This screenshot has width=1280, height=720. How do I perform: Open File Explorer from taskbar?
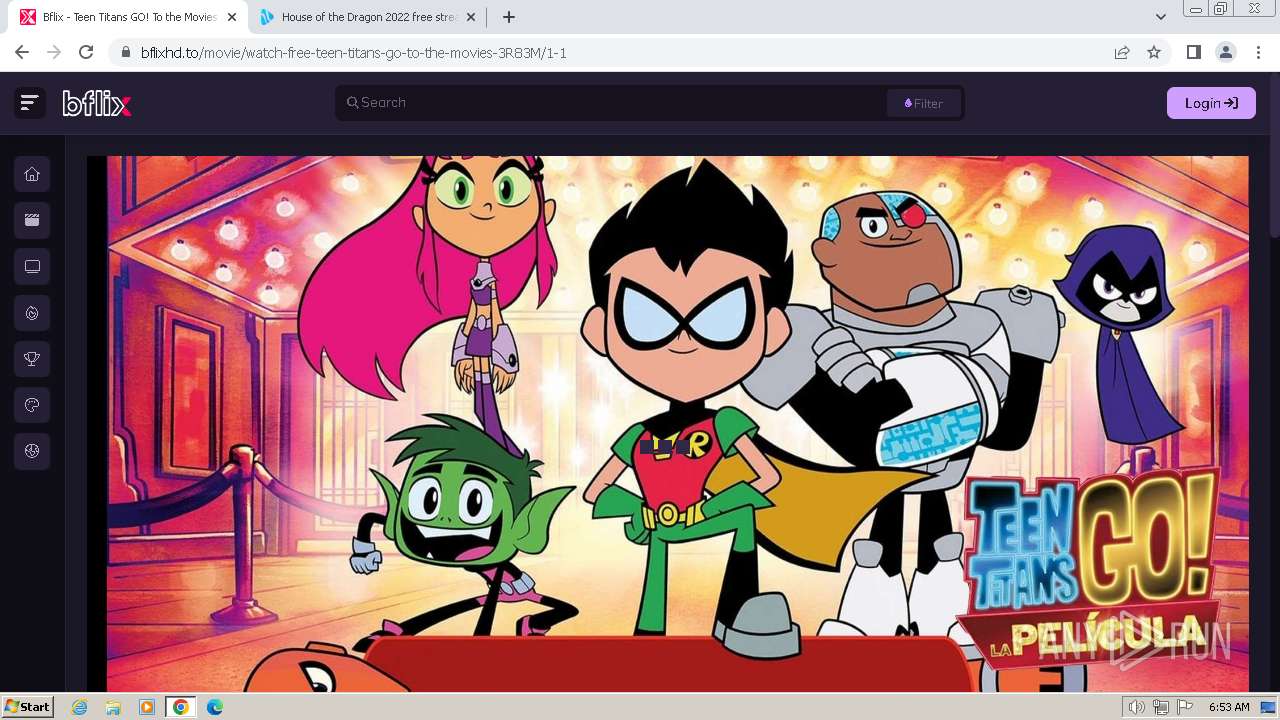113,707
